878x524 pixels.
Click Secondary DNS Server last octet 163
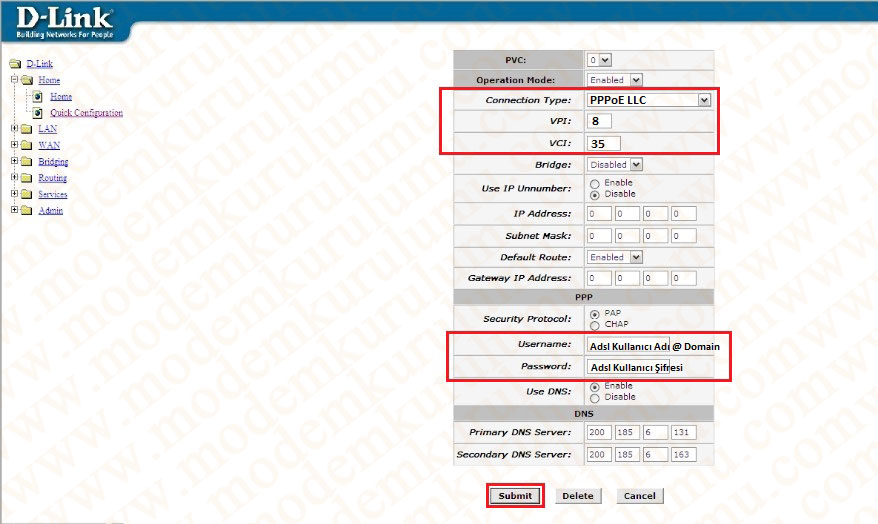coord(684,455)
